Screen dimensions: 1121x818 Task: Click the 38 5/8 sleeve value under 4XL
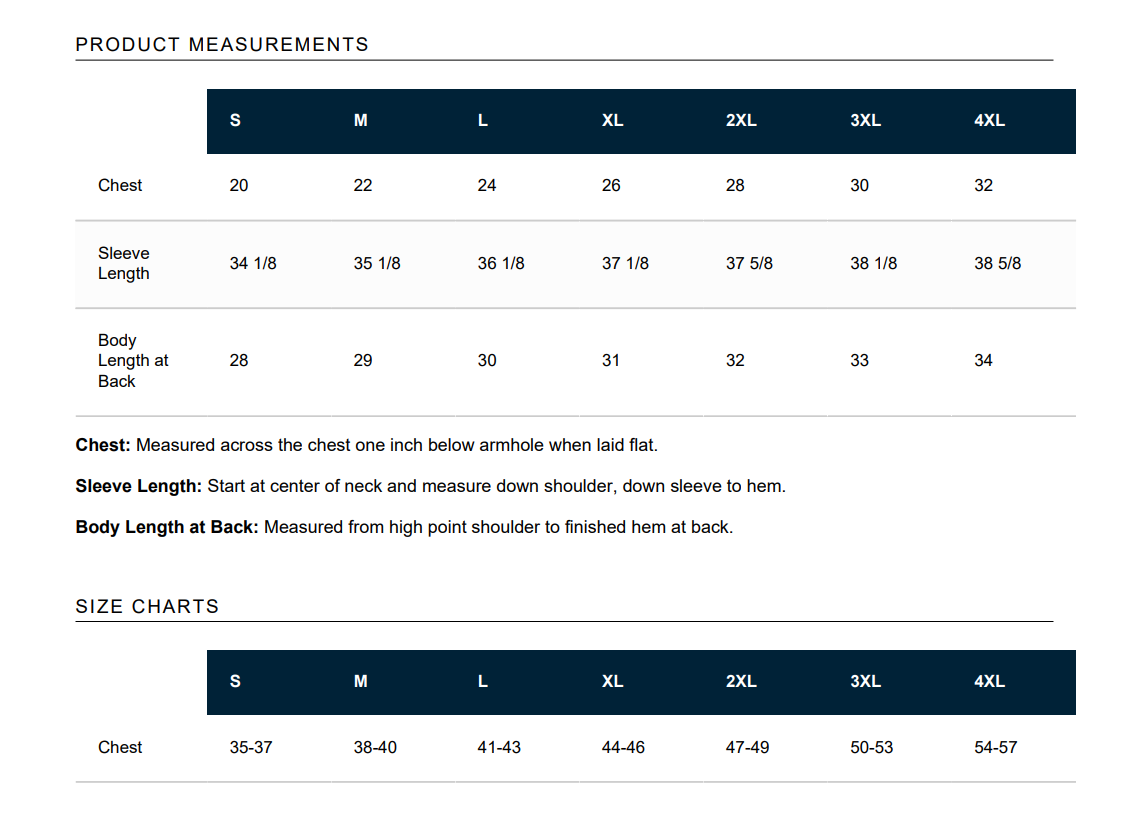997,263
